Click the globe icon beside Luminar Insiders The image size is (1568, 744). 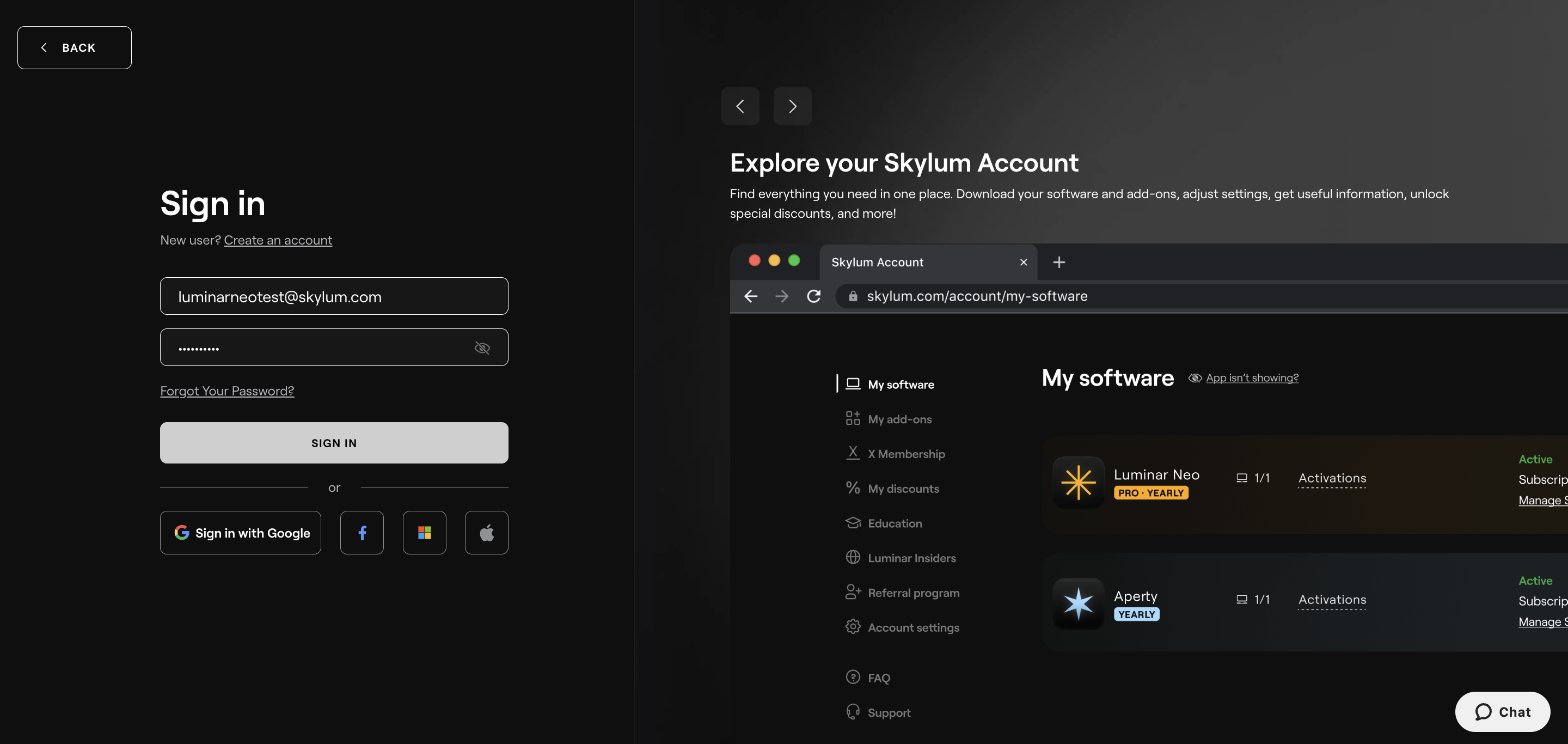[852, 557]
